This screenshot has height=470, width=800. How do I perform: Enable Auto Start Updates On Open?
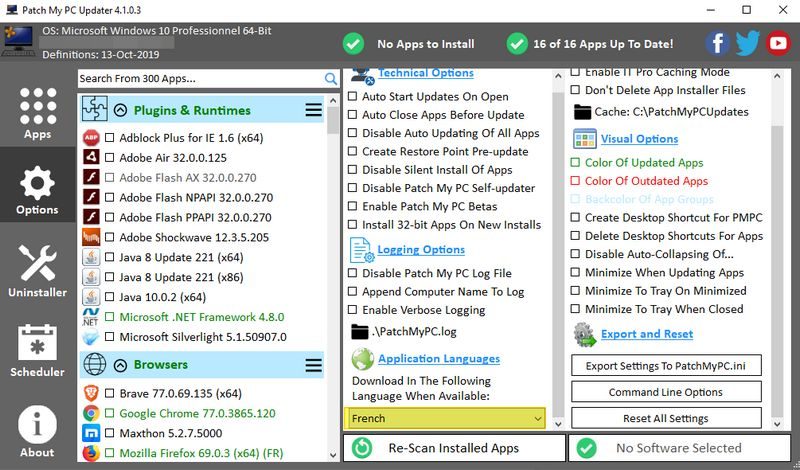[353, 97]
